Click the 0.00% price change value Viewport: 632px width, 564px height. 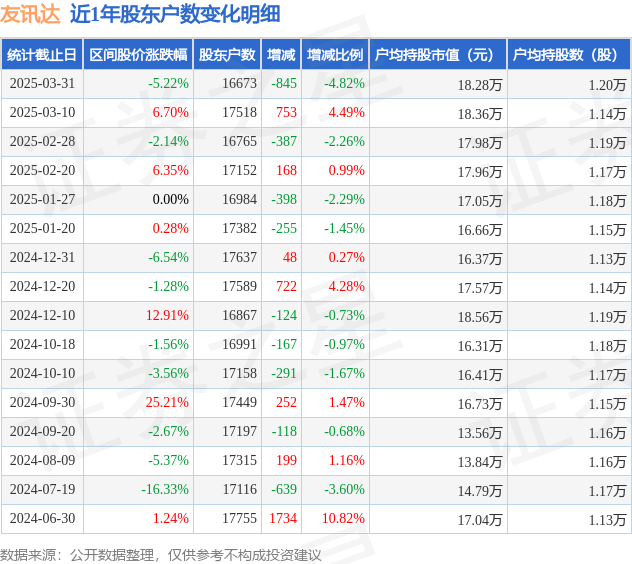(170, 200)
